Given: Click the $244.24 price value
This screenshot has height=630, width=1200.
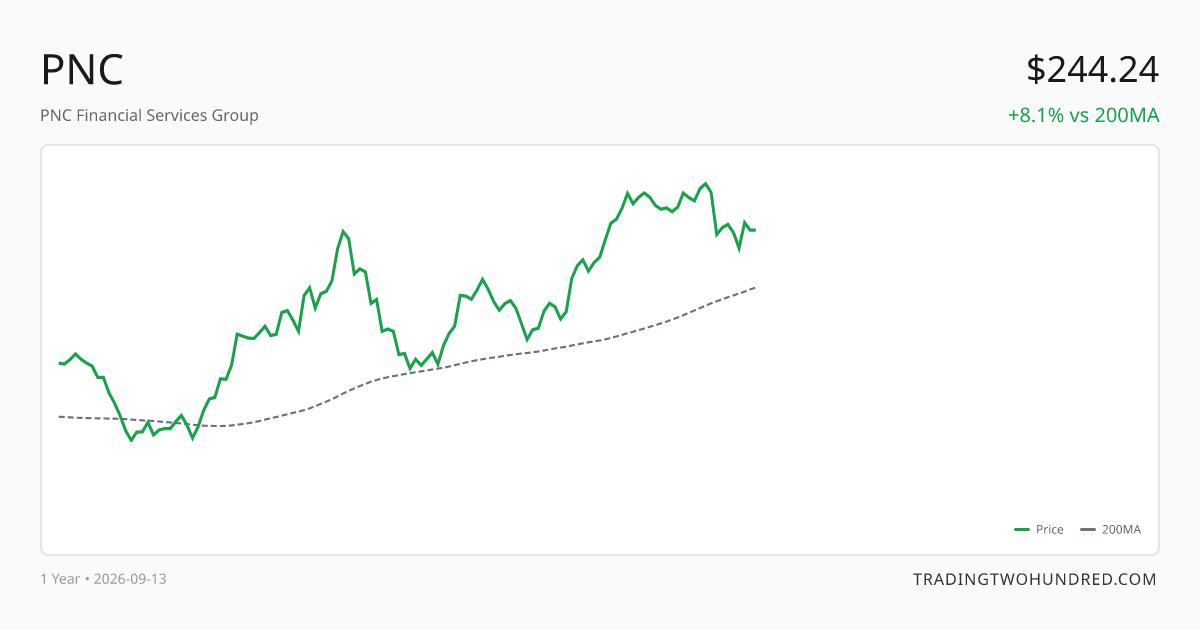Looking at the screenshot, I should (x=1092, y=70).
